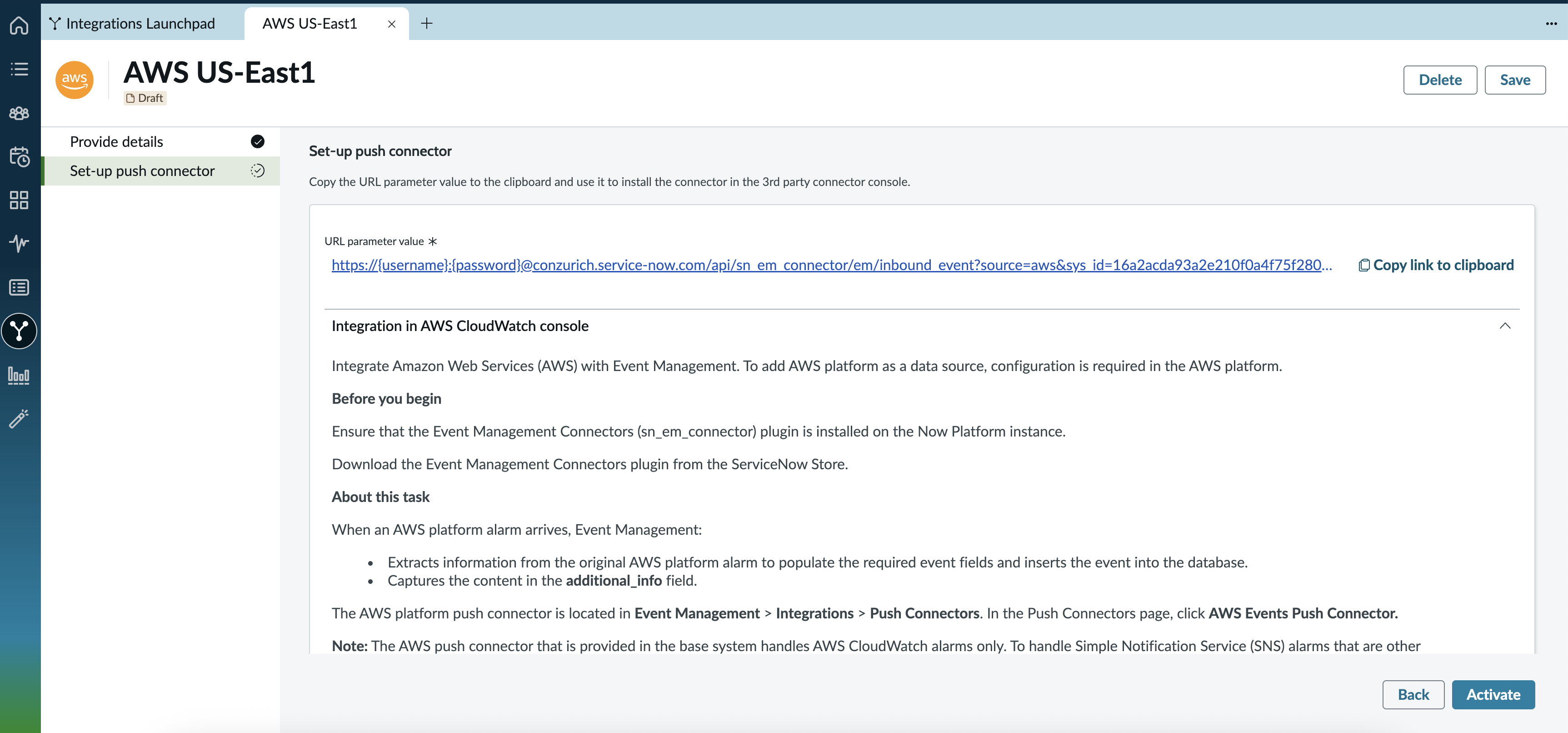
Task: Add a new tab with plus icon
Action: tap(427, 23)
